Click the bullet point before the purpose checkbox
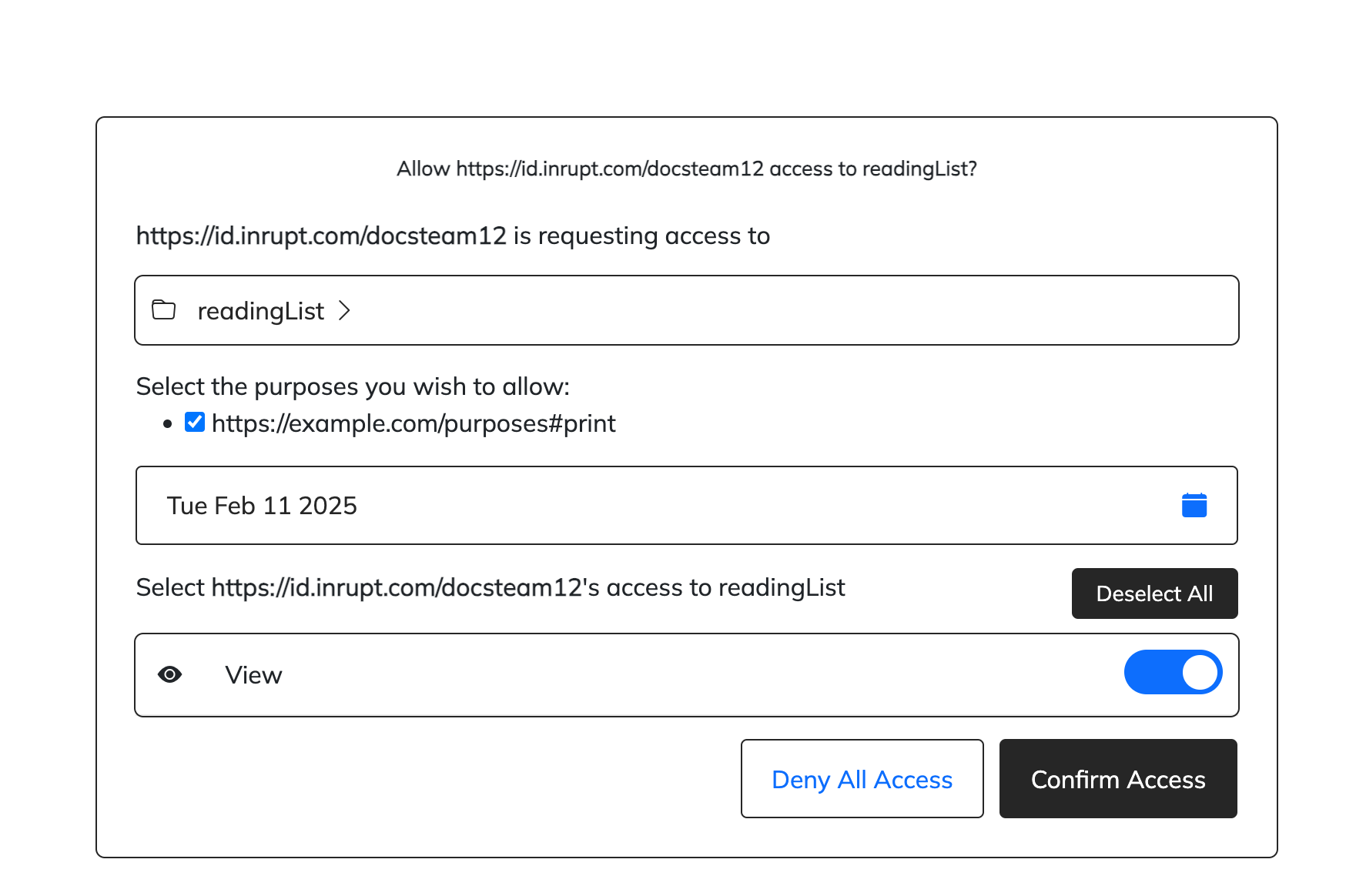The width and height of the screenshot is (1346, 896). [168, 424]
